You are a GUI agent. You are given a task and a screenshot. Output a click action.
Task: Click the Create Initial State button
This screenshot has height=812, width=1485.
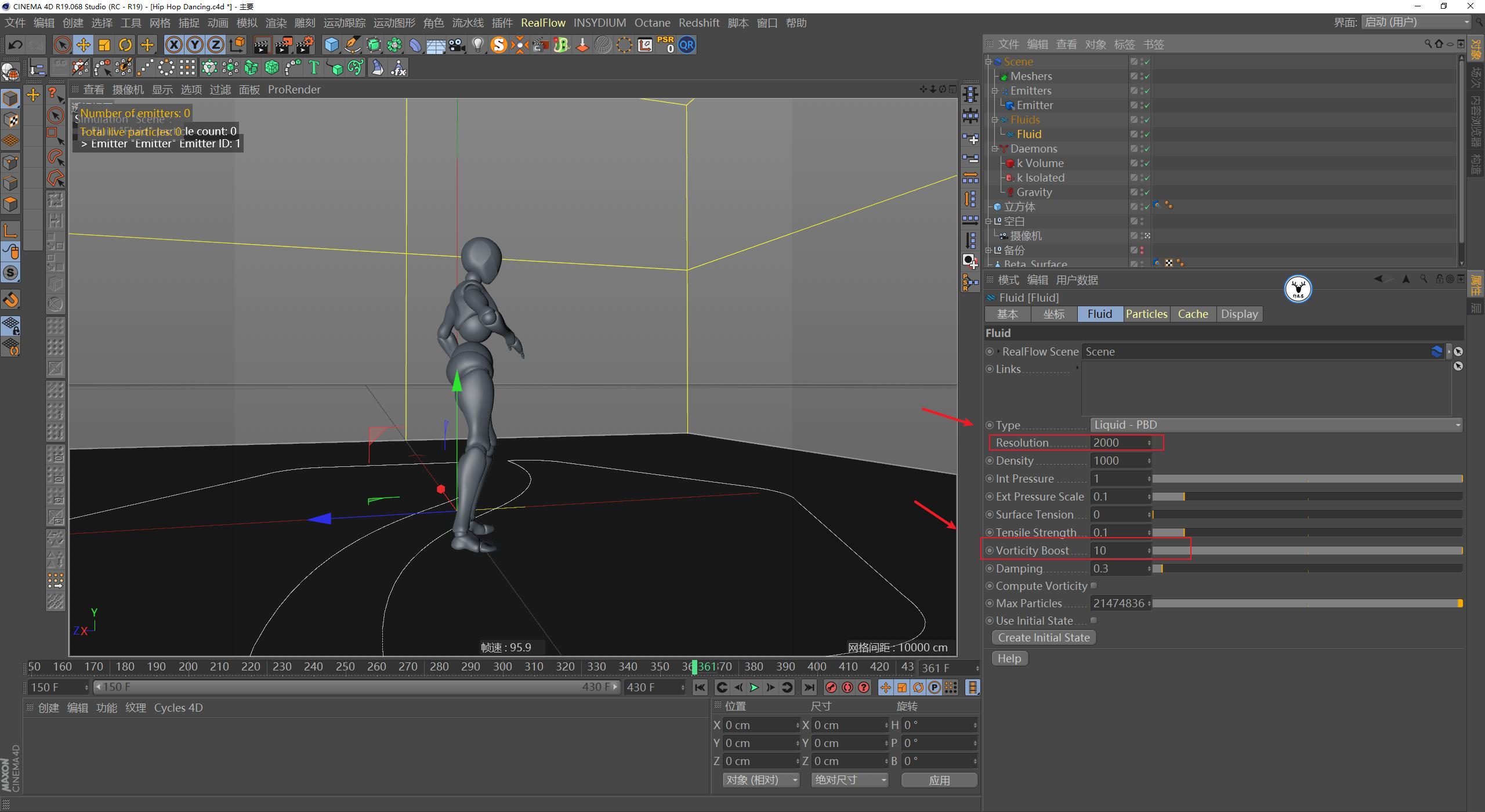(1043, 637)
